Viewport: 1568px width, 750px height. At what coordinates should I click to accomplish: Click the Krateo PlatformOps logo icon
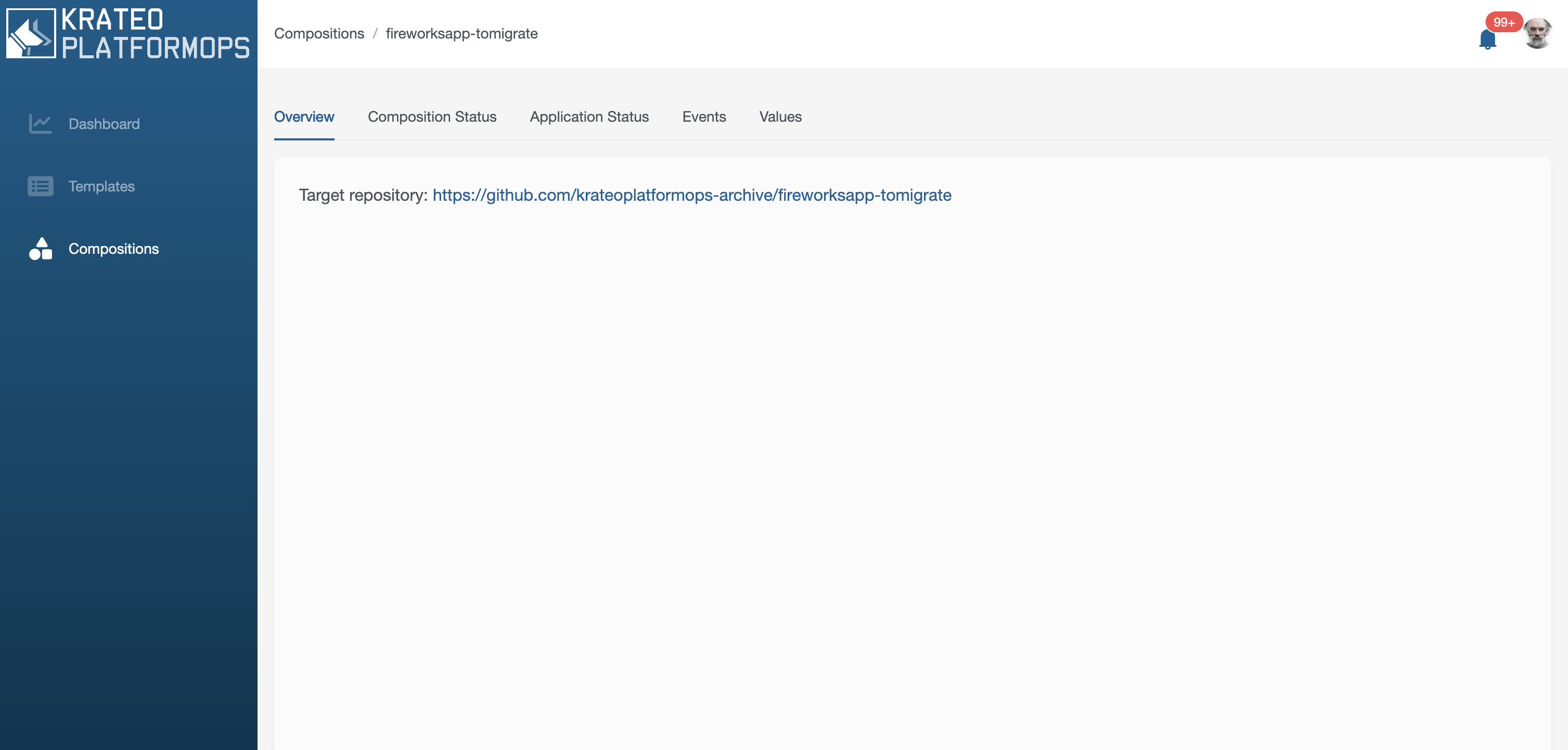(x=31, y=33)
